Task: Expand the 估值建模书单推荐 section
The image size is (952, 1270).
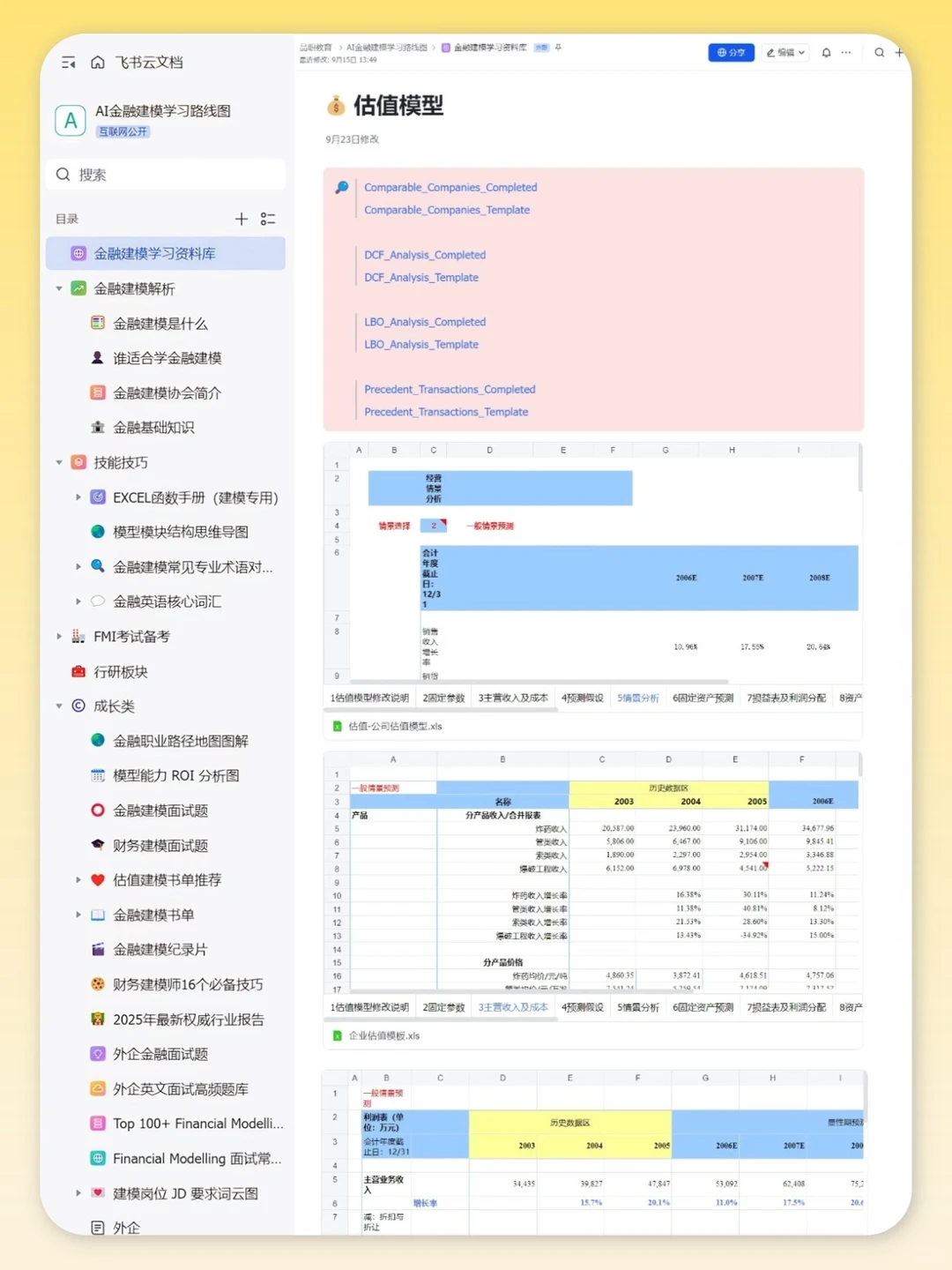Action: tap(78, 879)
